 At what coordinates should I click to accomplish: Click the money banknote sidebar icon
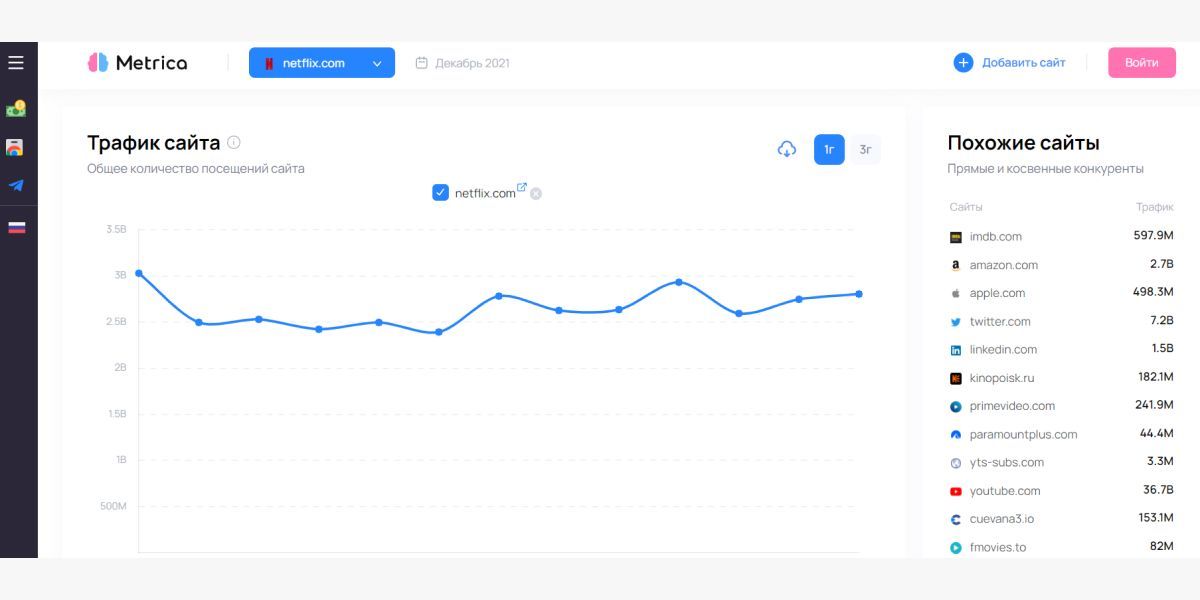coord(16,108)
